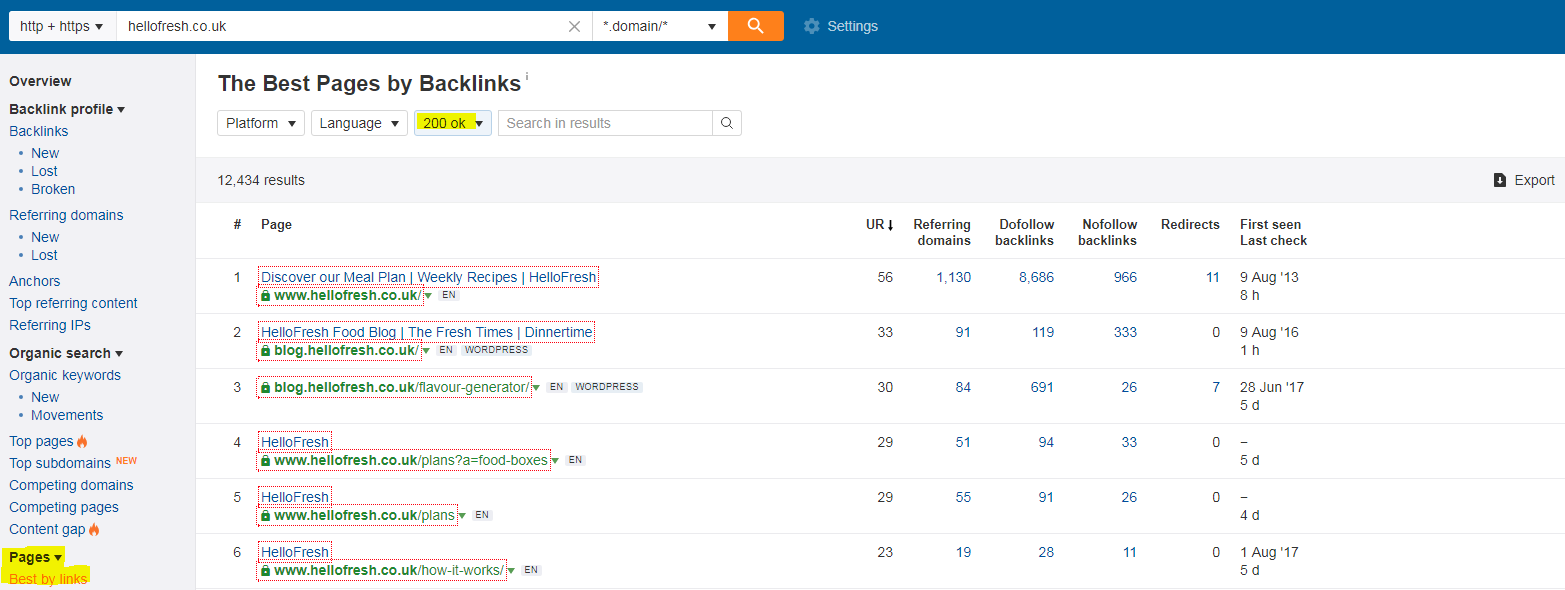Open the *.domain/* mode dropdown

(x=660, y=26)
